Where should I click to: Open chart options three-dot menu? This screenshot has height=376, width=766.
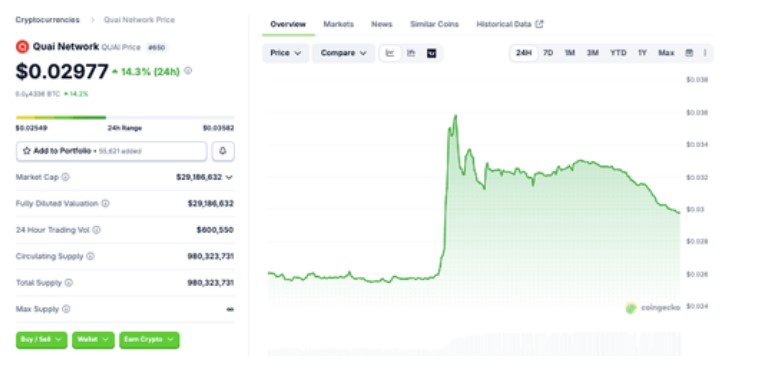click(704, 53)
